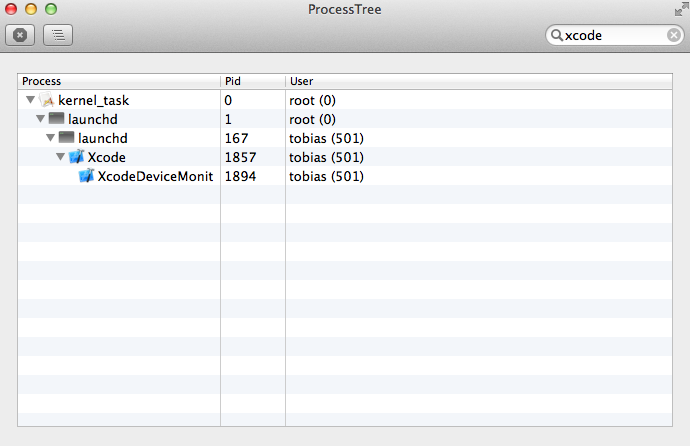Click user tobias (501) in Xcode row
The height and width of the screenshot is (446, 690).
pos(327,157)
